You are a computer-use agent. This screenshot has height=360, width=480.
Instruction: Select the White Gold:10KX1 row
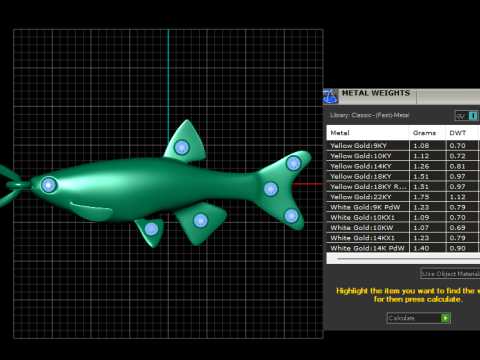402,217
